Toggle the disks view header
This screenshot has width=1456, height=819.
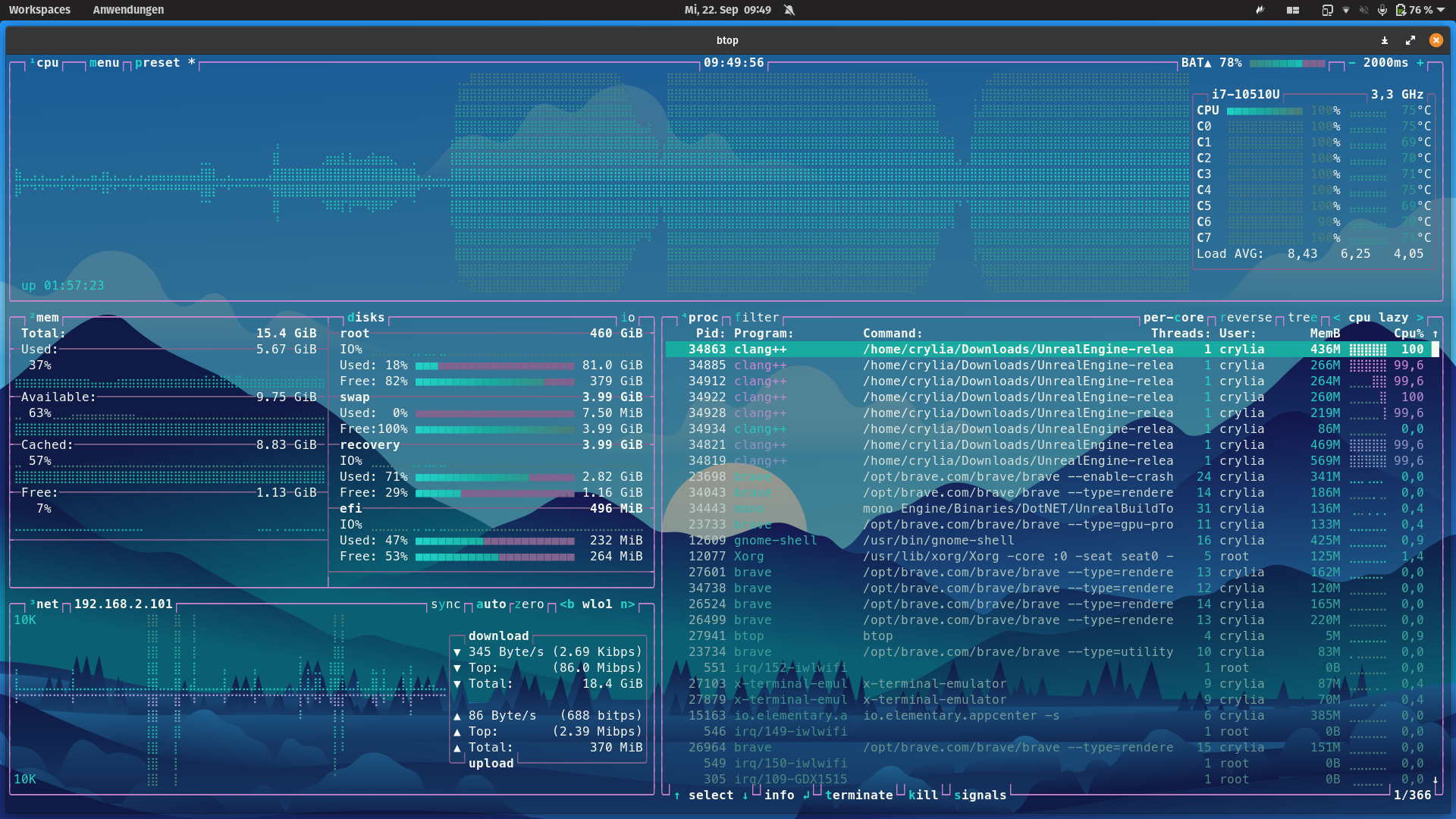coord(366,318)
